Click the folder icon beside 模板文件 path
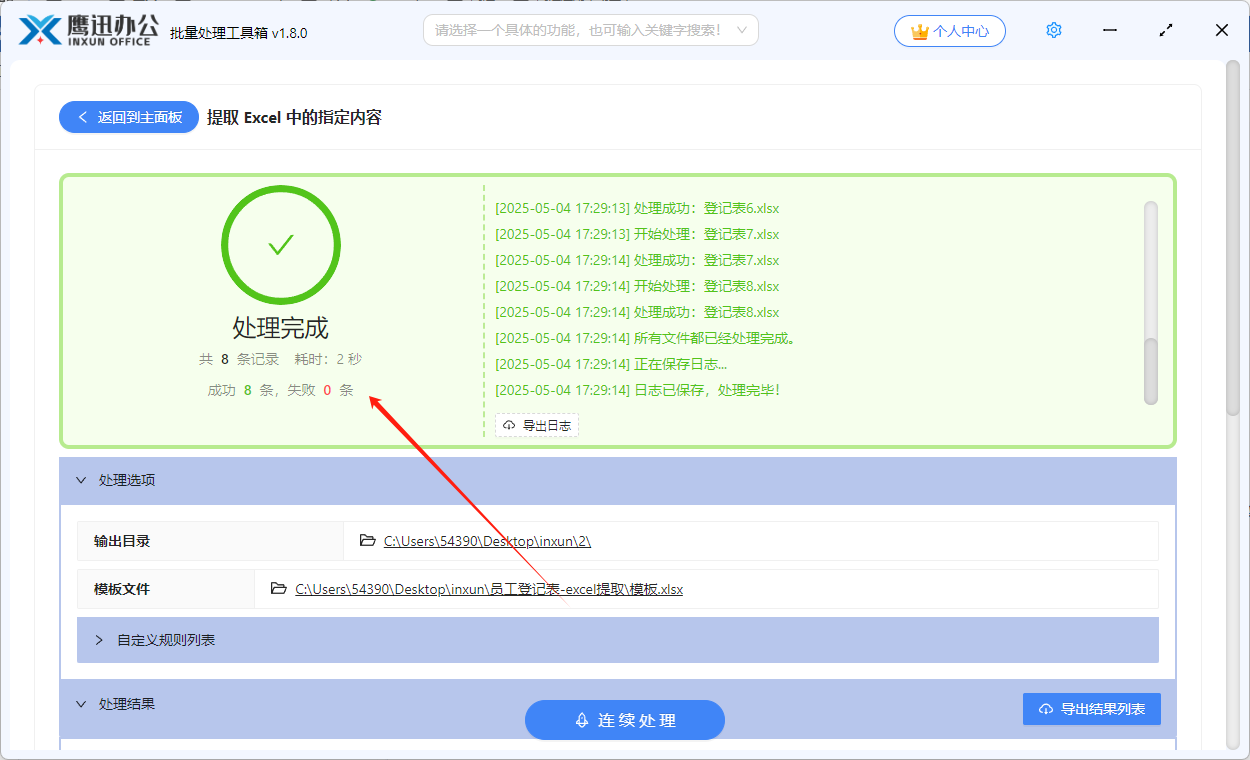This screenshot has width=1250, height=760. pos(278,588)
